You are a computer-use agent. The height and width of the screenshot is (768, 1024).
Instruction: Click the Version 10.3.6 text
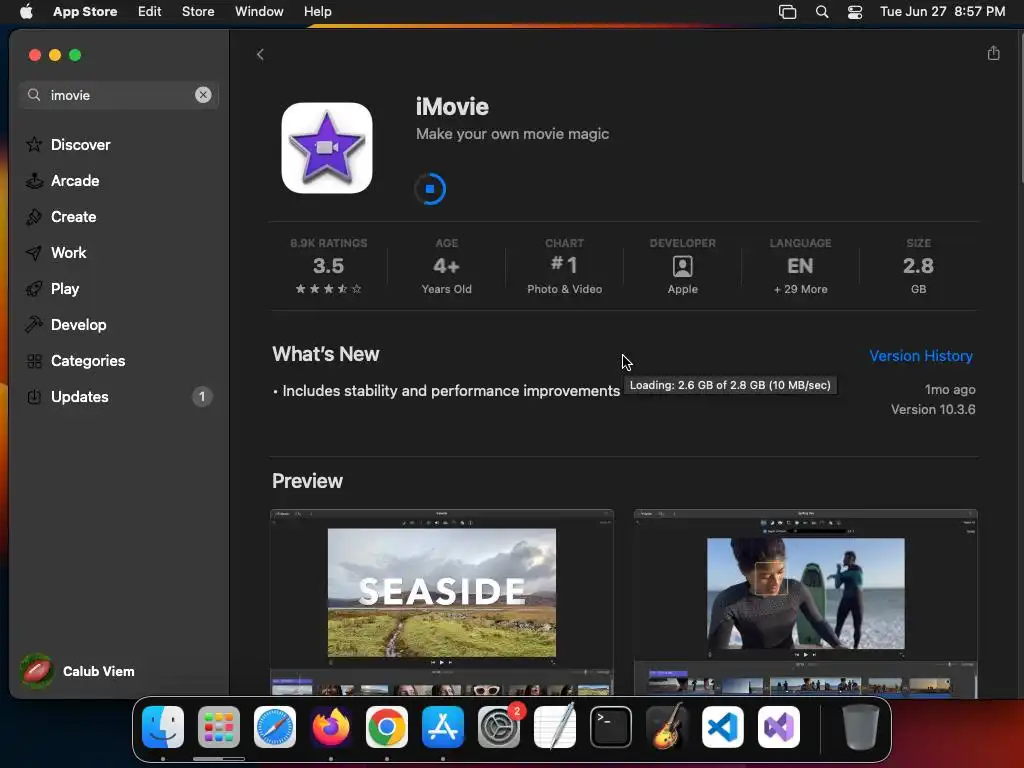pos(933,409)
